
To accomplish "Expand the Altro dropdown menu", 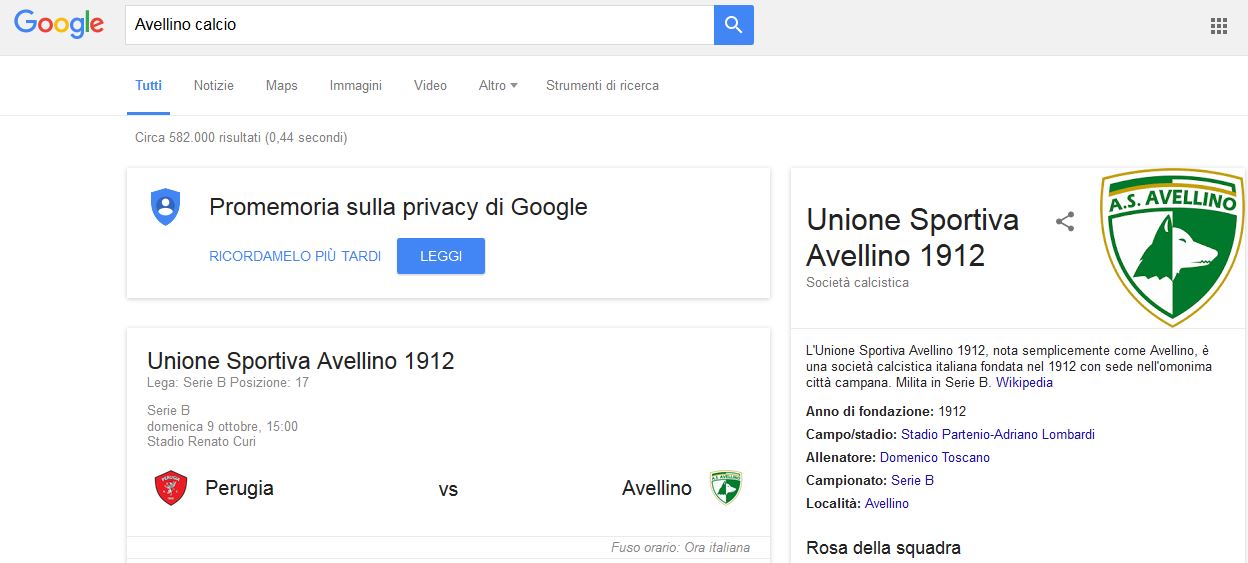I will [x=498, y=86].
